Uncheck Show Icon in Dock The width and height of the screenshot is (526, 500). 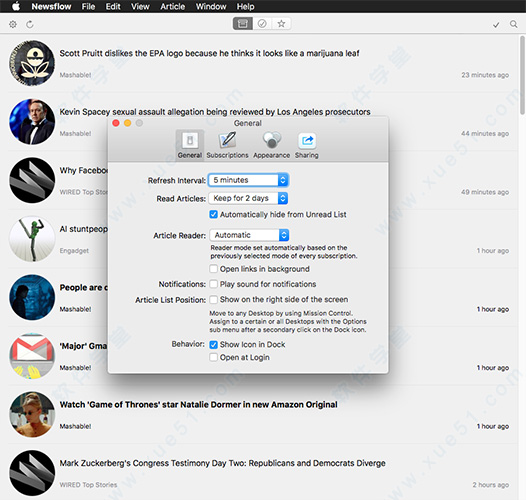pyautogui.click(x=213, y=345)
